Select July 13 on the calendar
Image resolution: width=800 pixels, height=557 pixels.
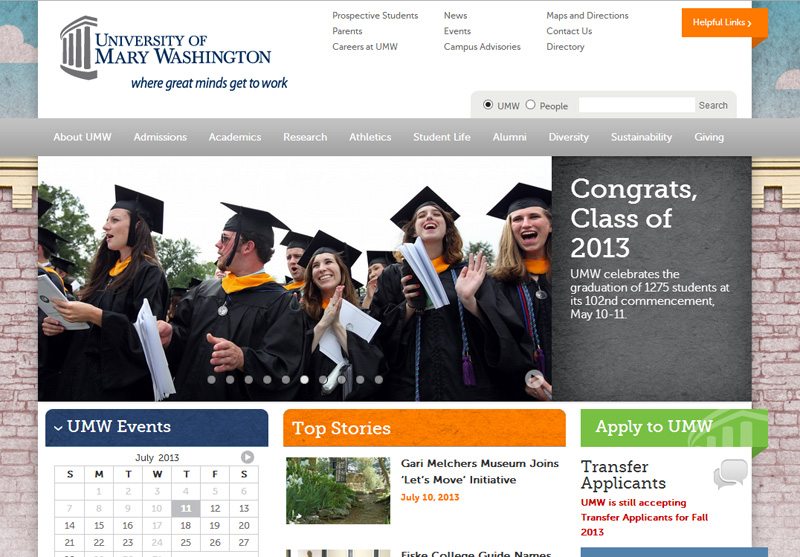tap(244, 509)
